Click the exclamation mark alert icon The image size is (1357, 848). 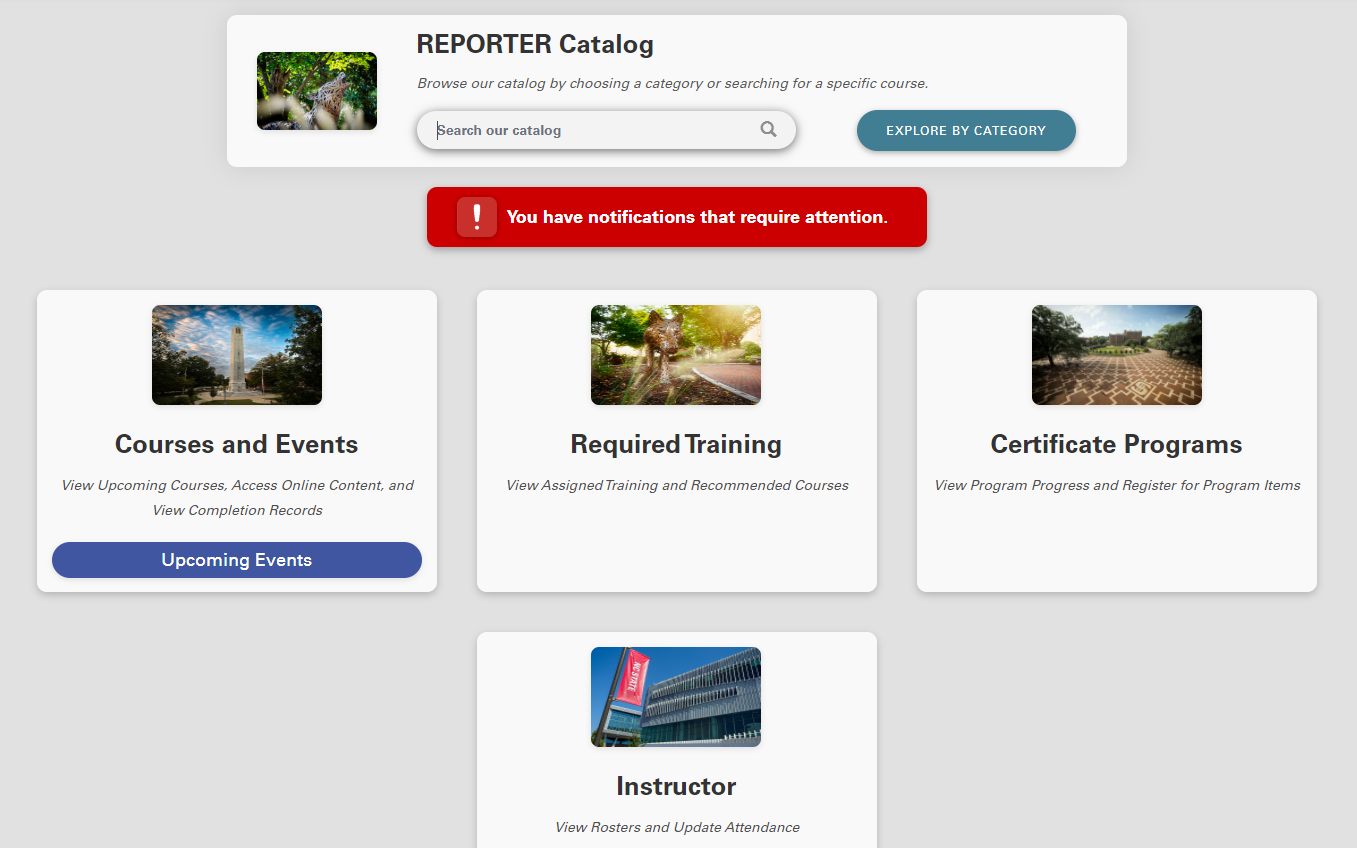477,217
